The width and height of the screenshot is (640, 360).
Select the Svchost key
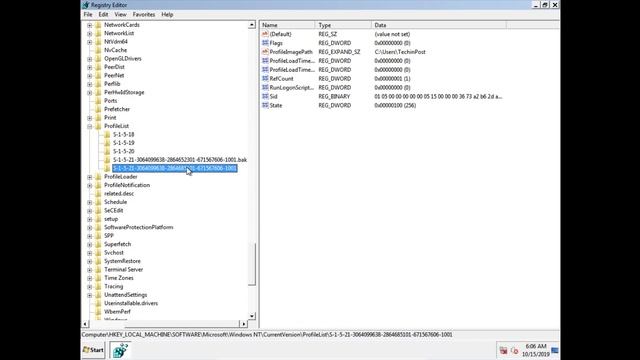[x=113, y=253]
